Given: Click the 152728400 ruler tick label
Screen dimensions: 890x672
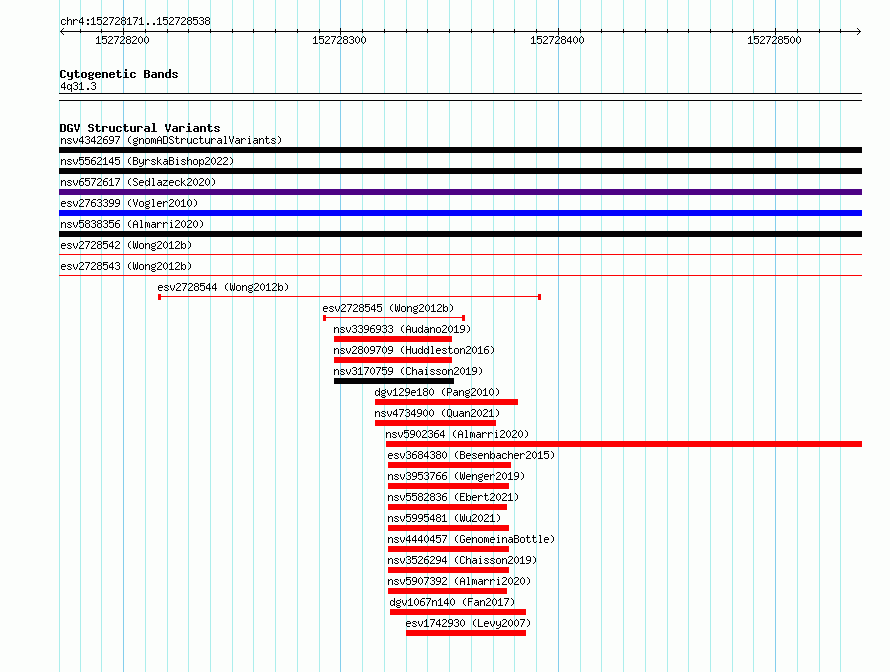Looking at the screenshot, I should (557, 40).
